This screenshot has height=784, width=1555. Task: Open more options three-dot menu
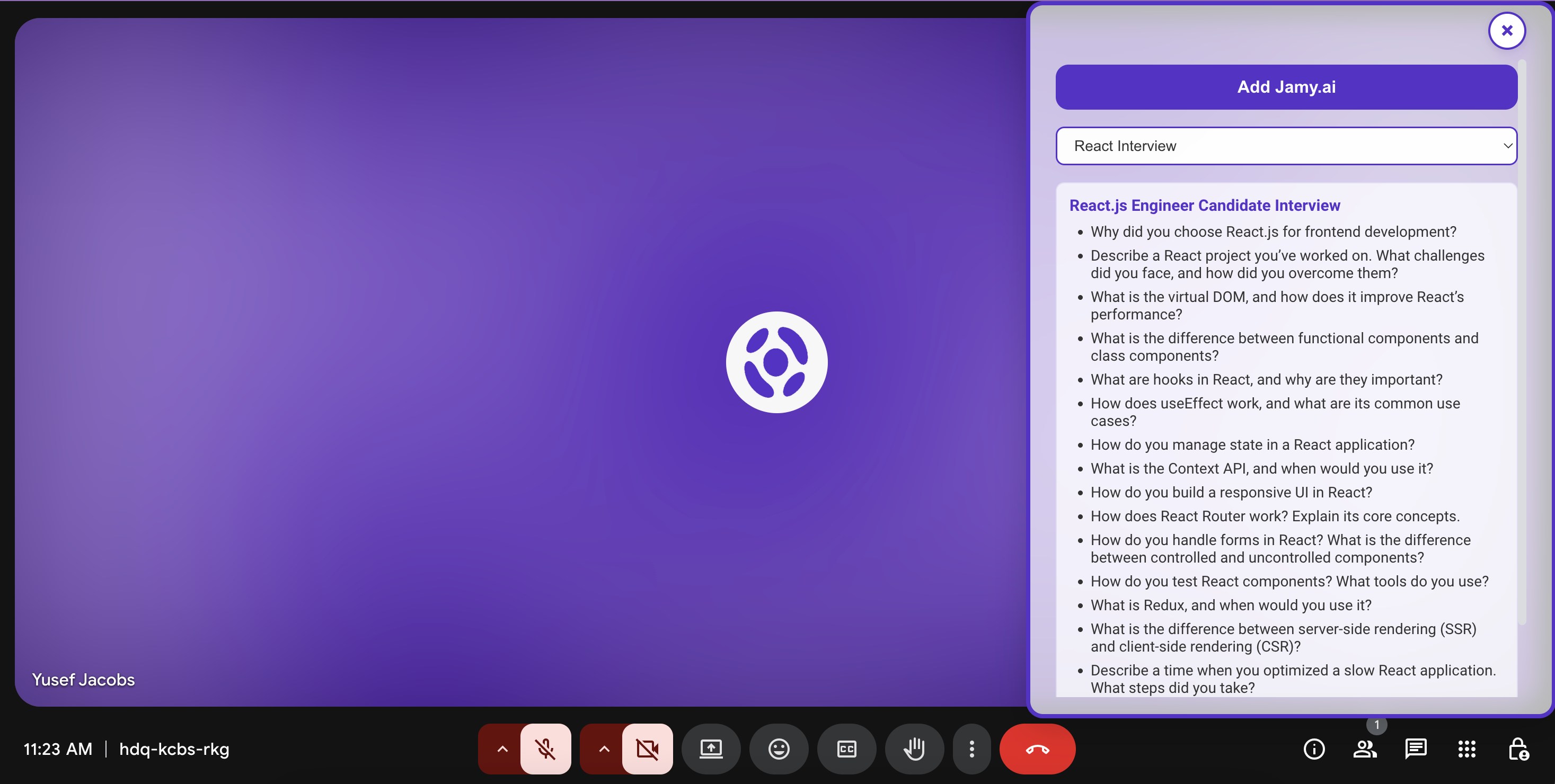click(x=971, y=749)
